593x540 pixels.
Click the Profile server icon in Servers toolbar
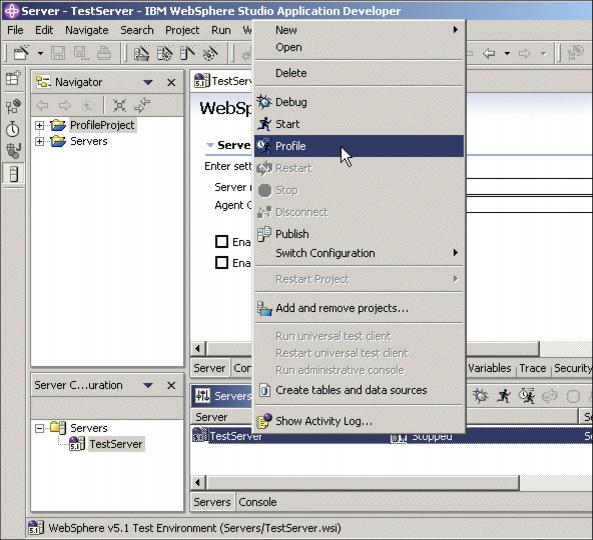[527, 396]
